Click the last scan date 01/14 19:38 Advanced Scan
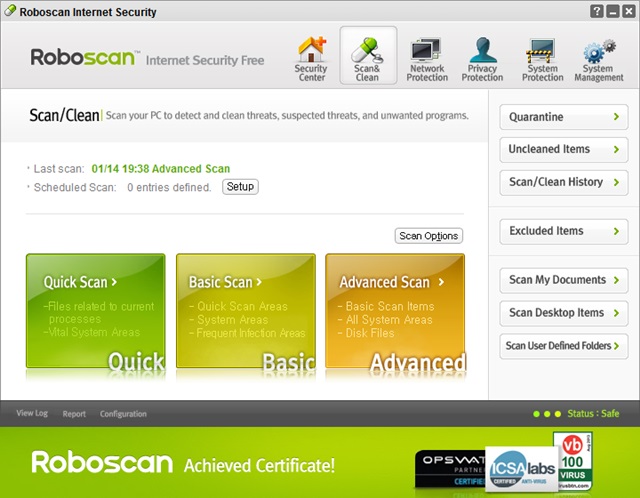 point(160,169)
